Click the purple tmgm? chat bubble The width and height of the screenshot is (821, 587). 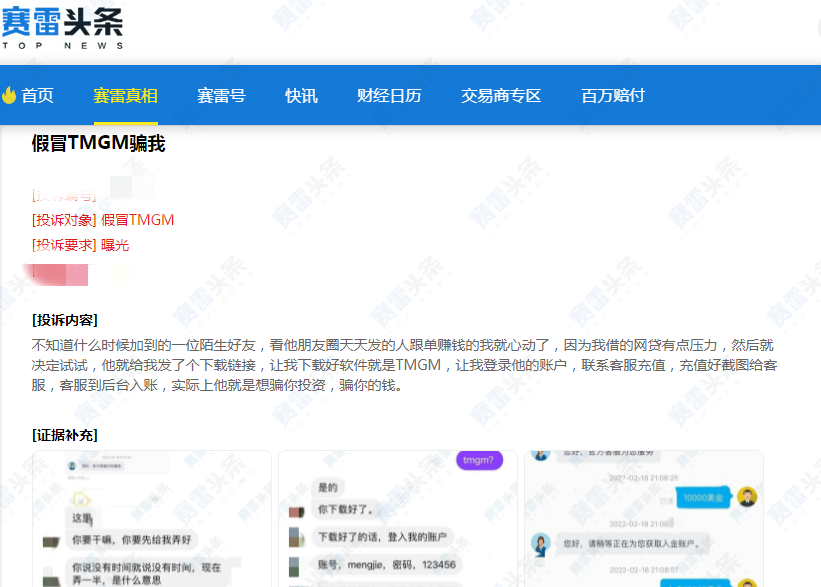coord(479,460)
